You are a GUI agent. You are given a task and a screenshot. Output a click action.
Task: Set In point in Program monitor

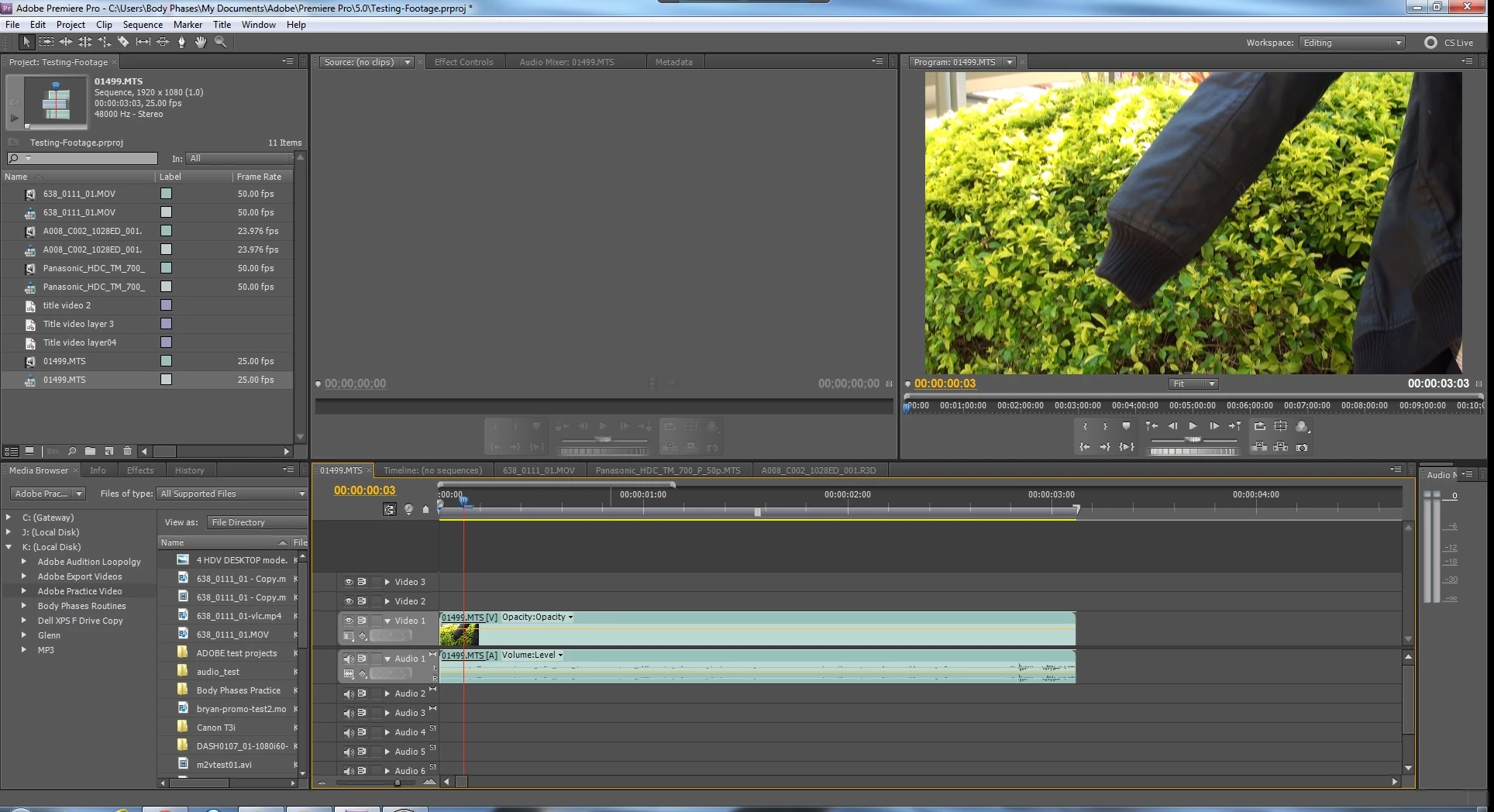1085,426
